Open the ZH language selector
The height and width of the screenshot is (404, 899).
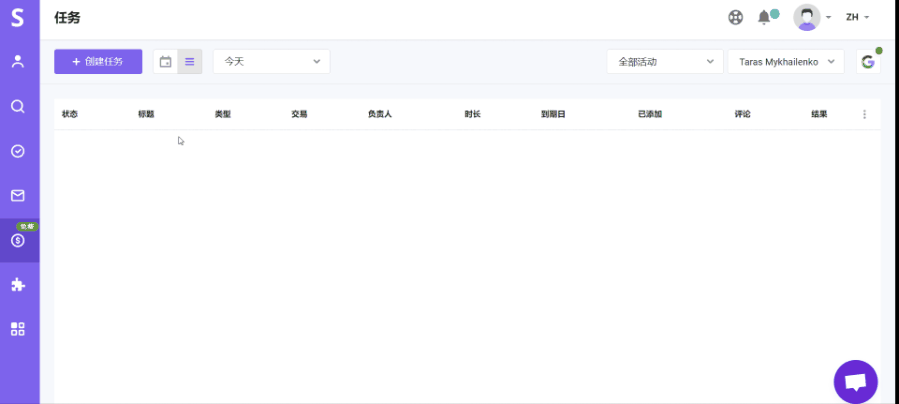pyautogui.click(x=858, y=17)
